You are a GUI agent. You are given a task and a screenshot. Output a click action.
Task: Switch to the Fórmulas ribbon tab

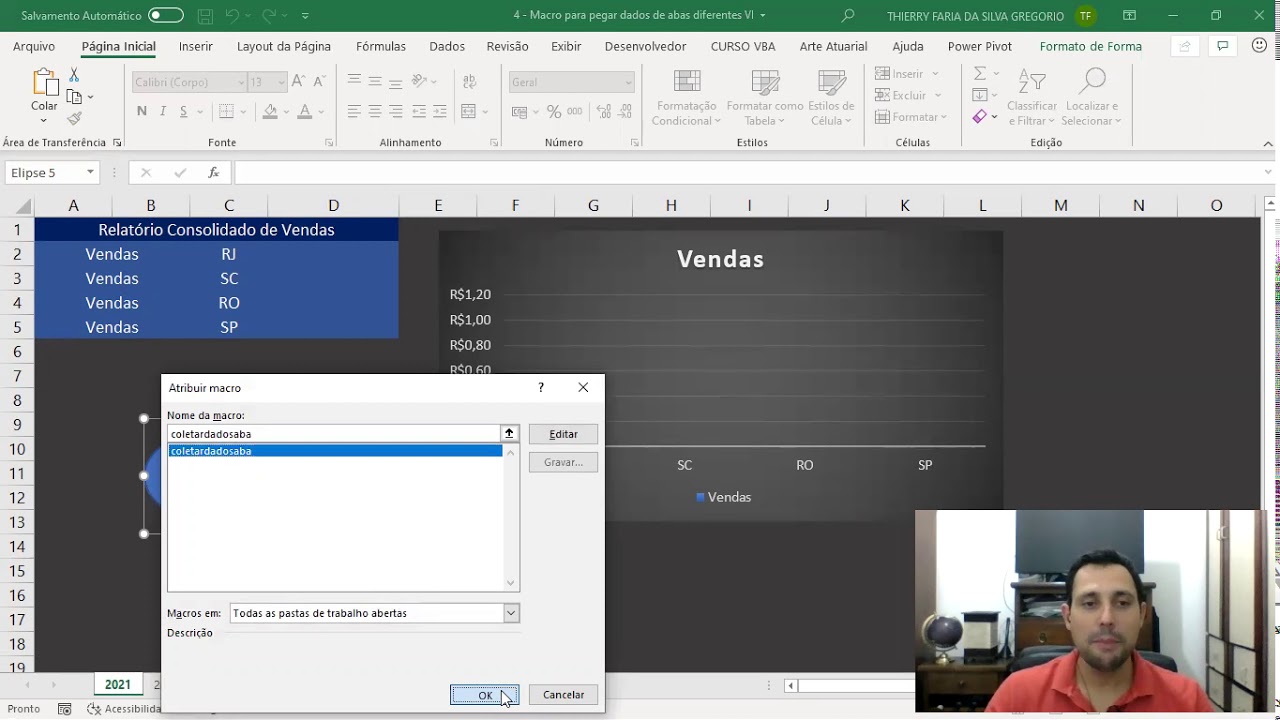point(381,47)
